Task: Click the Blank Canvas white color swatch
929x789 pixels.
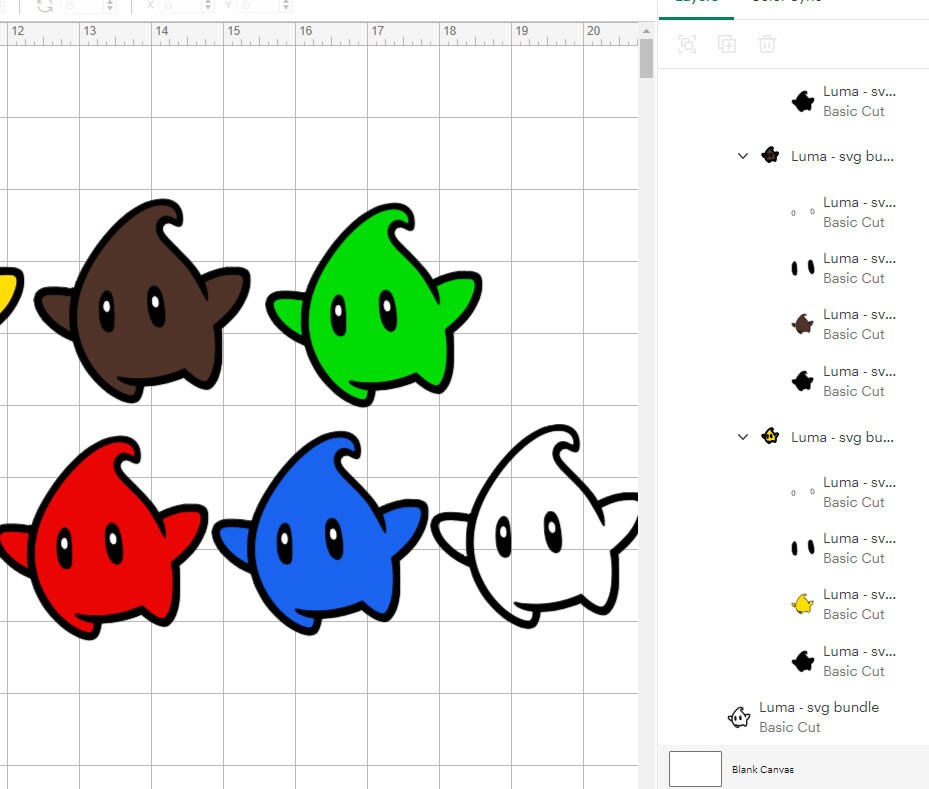Action: [x=695, y=768]
